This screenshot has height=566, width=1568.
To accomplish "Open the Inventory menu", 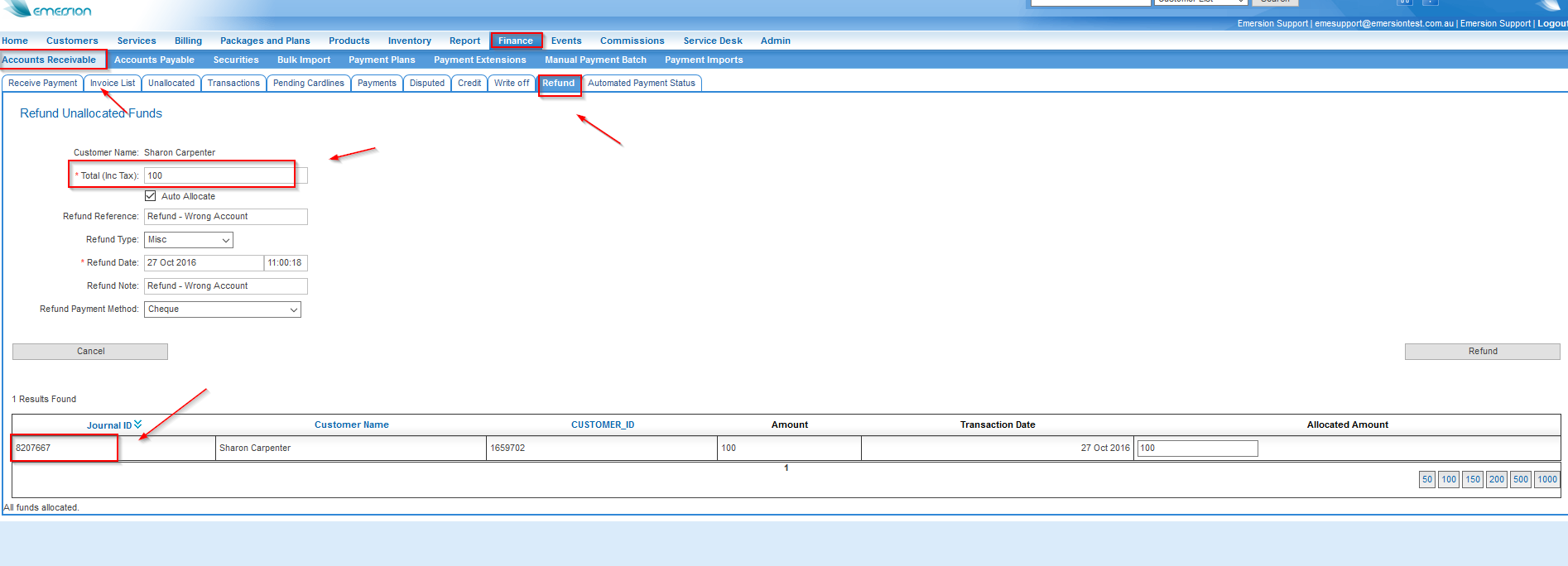I will 410,41.
